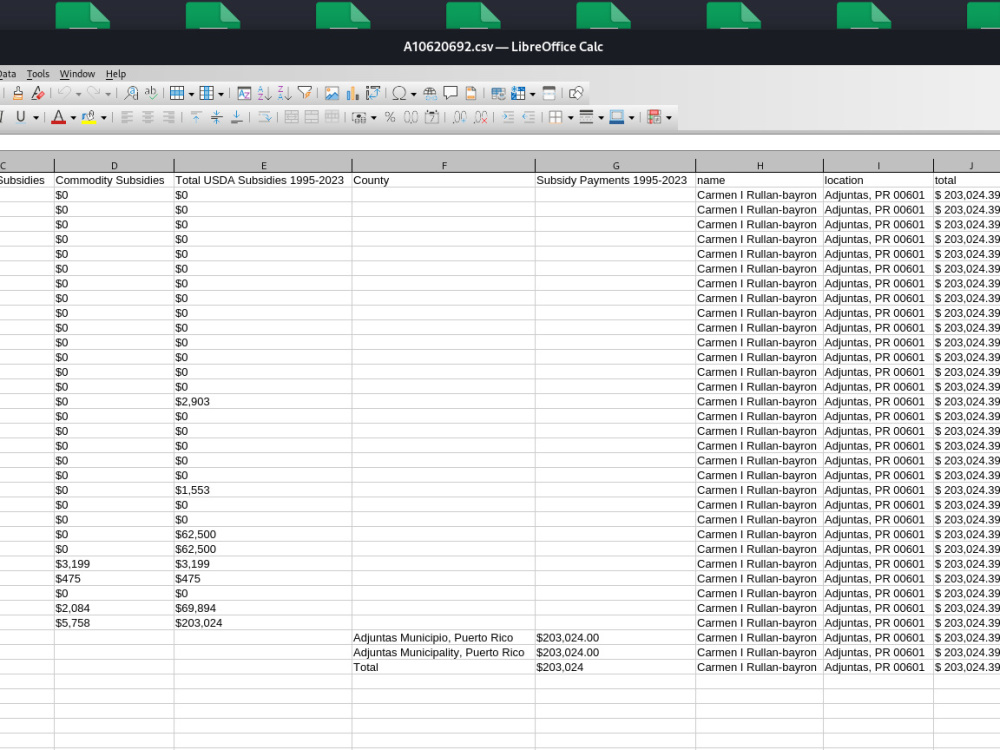Click the Freeze Rows and Columns icon
The image size is (1000, 750).
coord(518,94)
